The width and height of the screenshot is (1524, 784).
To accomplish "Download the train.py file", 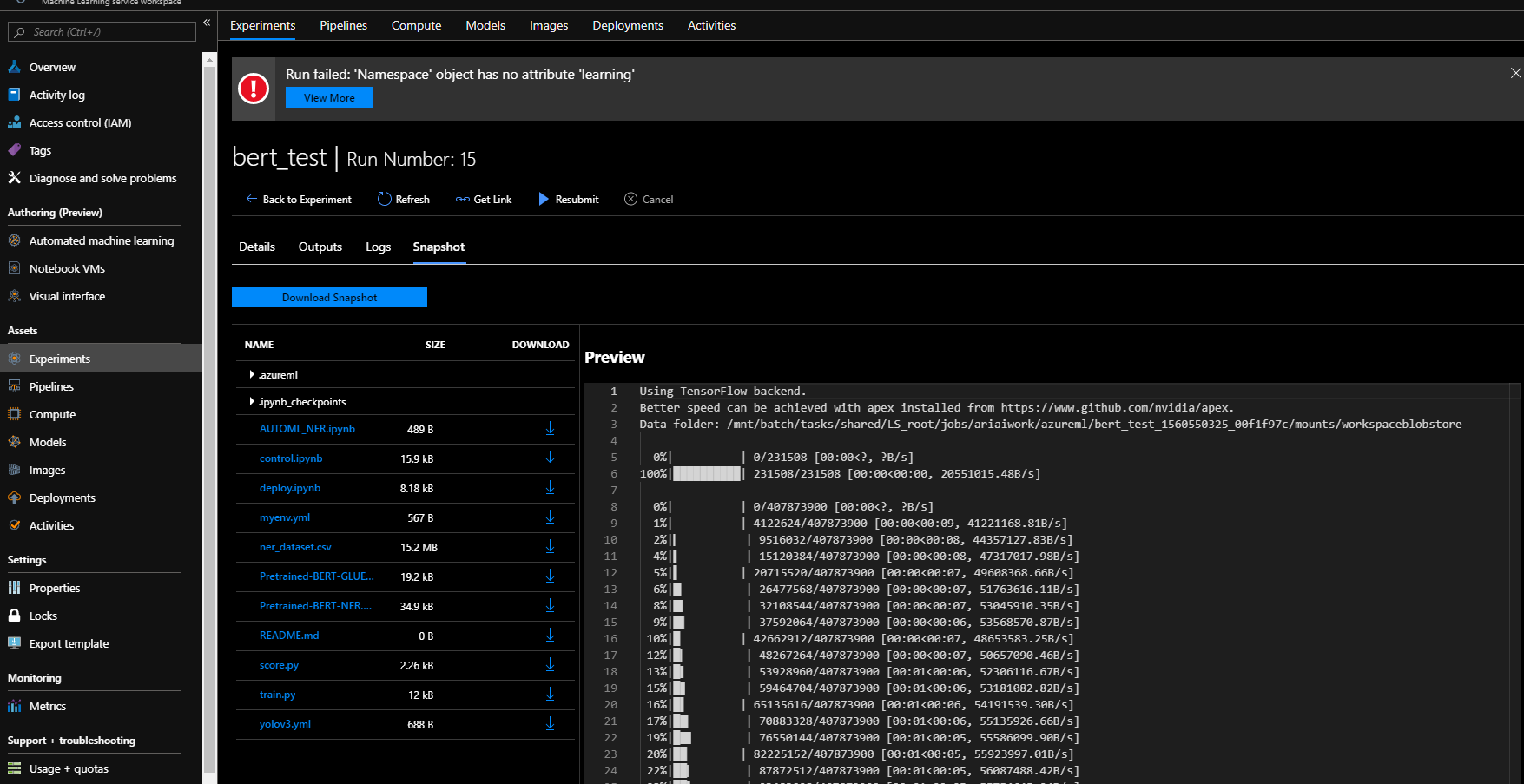I will (x=550, y=695).
